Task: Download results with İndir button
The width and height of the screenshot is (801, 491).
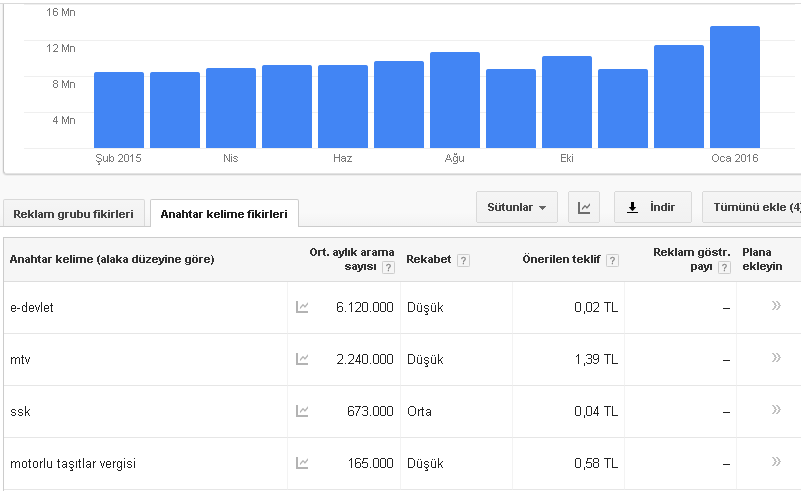Action: 653,207
